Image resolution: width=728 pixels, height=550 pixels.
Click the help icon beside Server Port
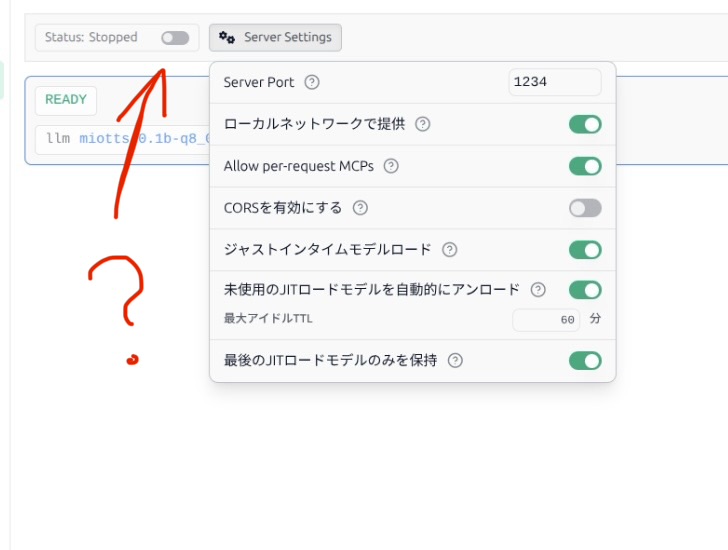tap(312, 82)
